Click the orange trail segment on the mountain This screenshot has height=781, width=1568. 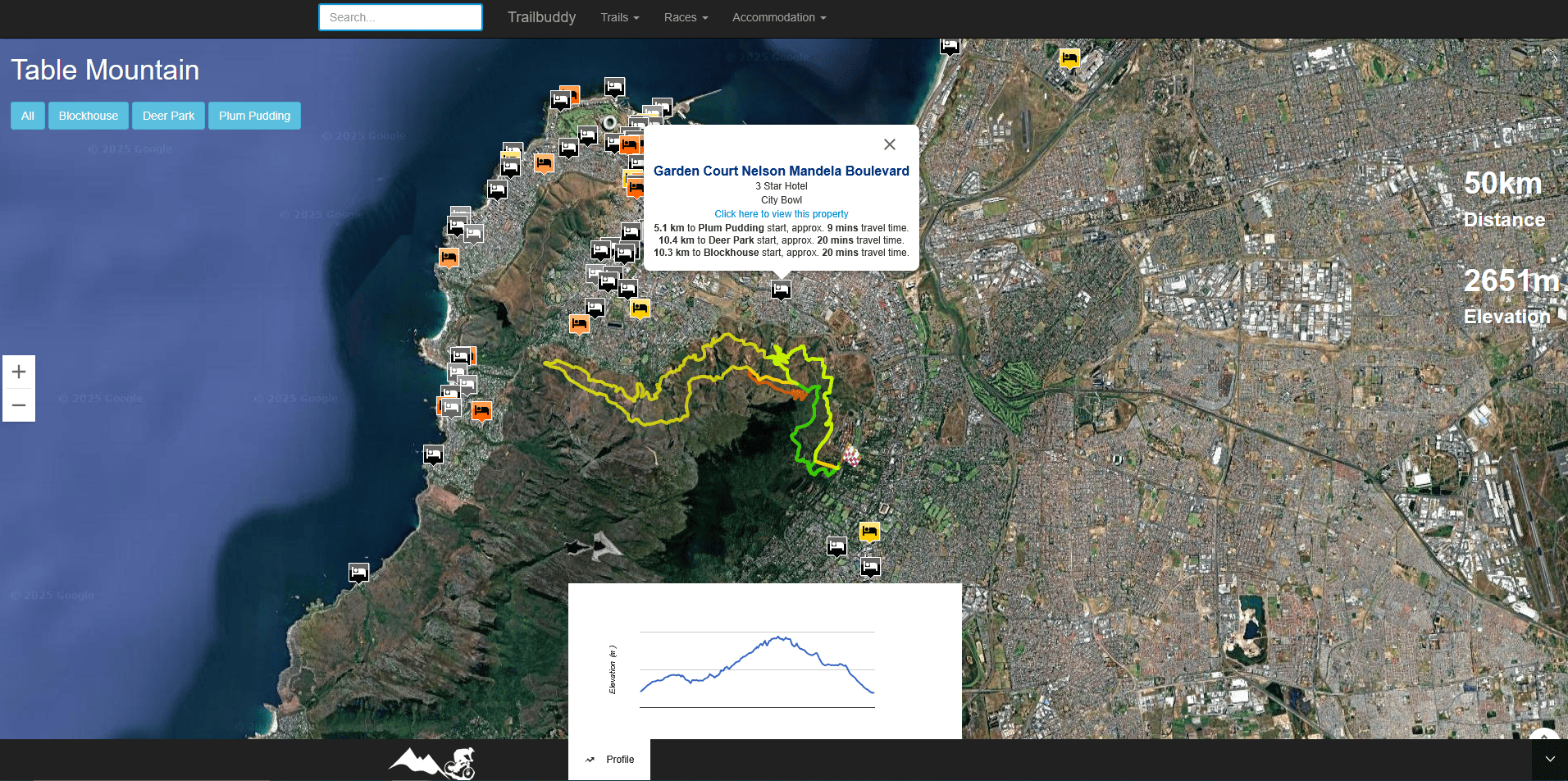(775, 385)
